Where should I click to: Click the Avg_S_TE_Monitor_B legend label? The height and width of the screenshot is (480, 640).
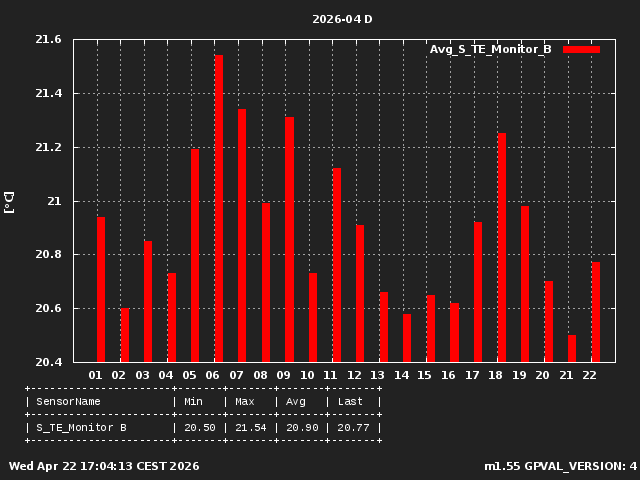pos(490,49)
